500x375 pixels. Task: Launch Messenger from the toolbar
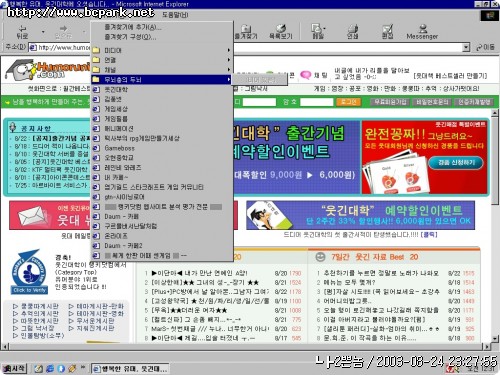point(422,32)
